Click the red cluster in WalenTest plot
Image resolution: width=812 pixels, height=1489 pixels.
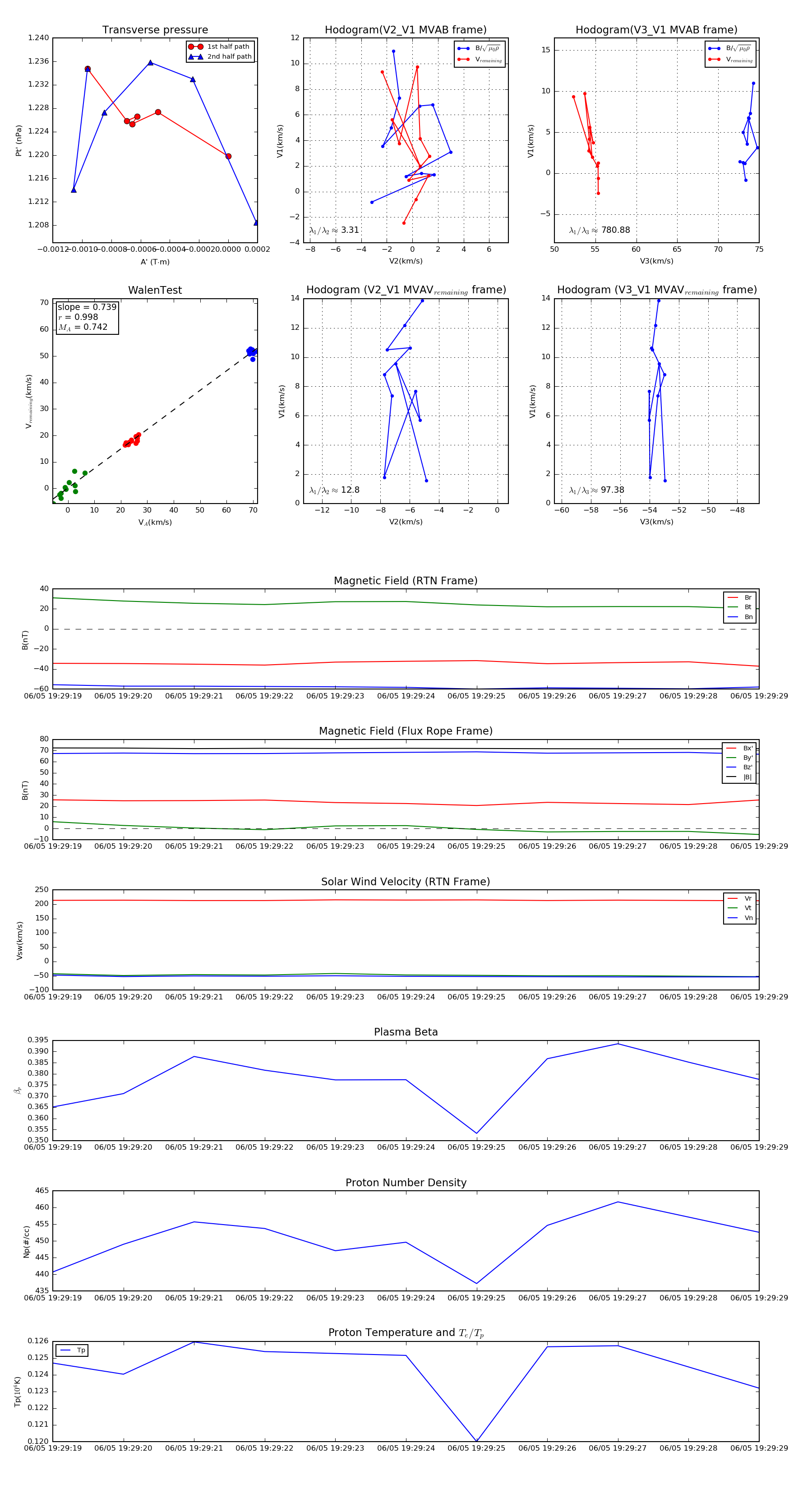[x=132, y=440]
